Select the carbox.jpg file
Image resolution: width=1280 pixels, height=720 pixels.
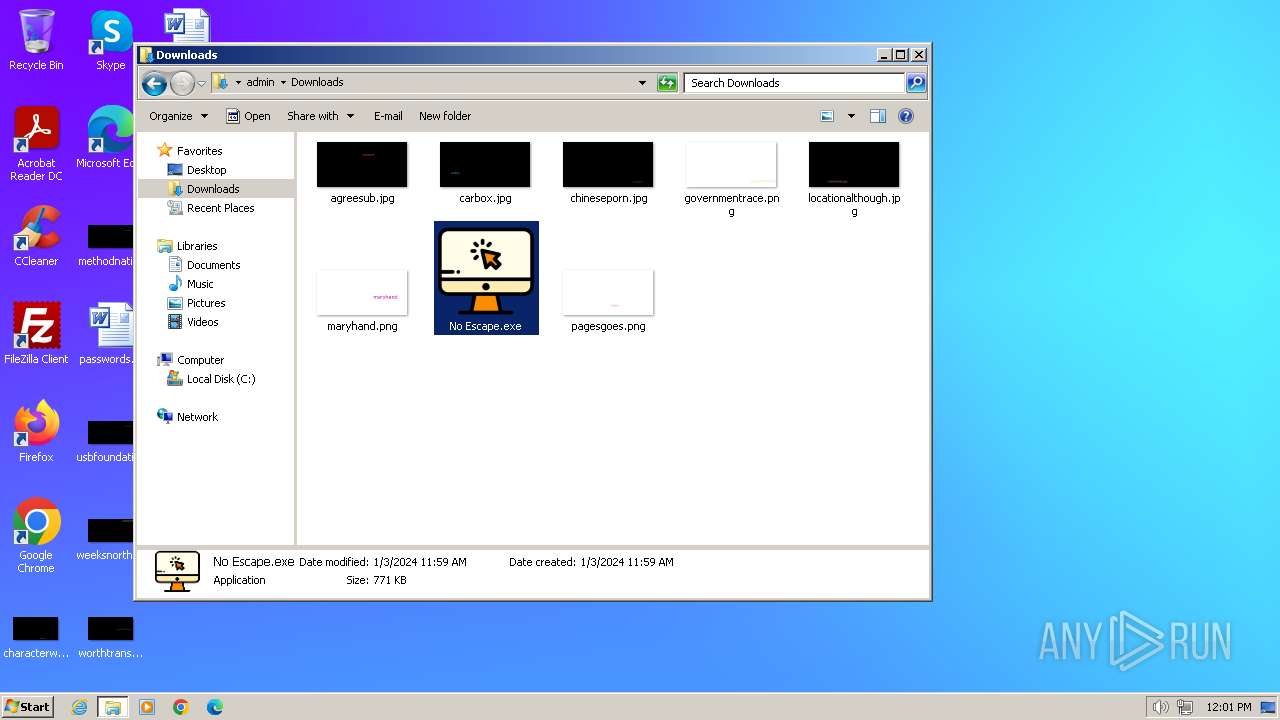(485, 173)
